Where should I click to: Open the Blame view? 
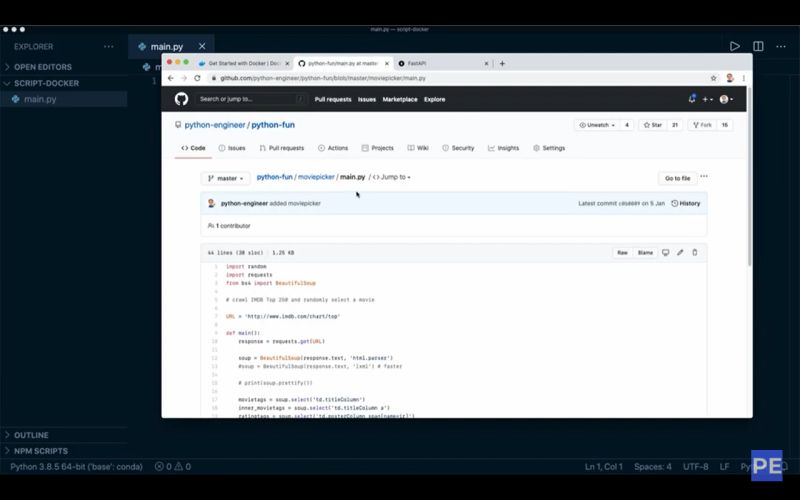click(645, 253)
